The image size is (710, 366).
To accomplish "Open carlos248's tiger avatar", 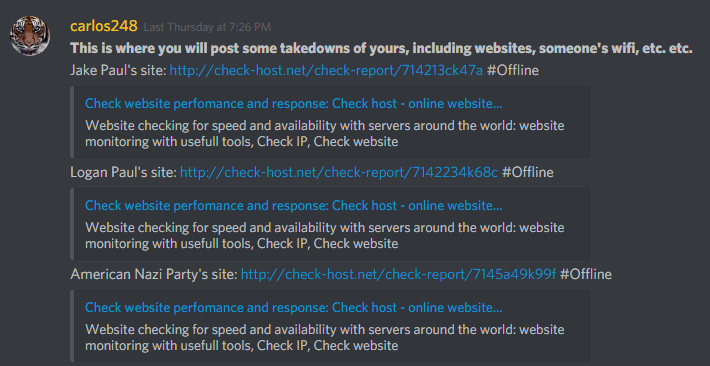I will (x=30, y=35).
